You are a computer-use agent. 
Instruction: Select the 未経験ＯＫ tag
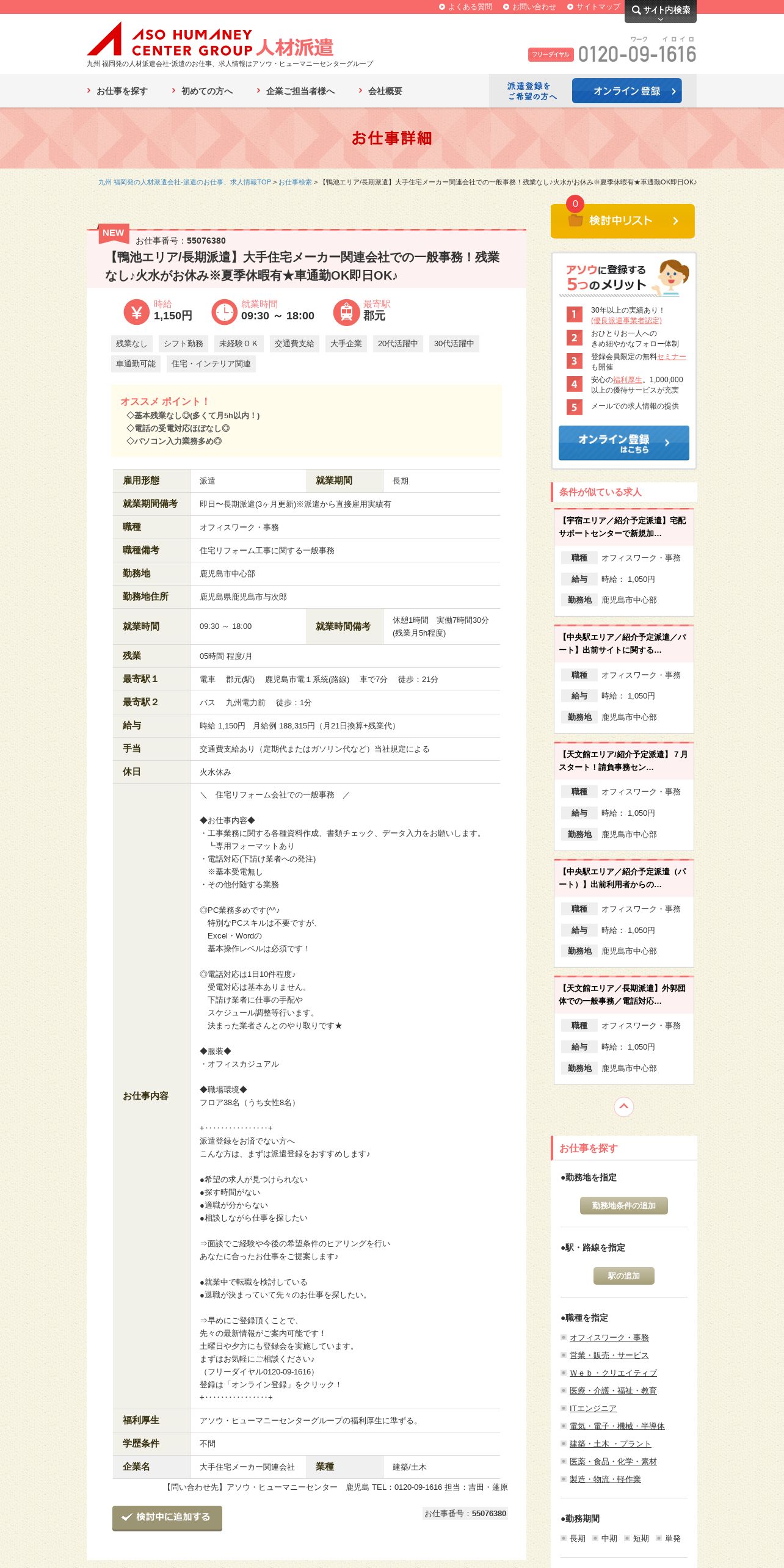[x=239, y=344]
